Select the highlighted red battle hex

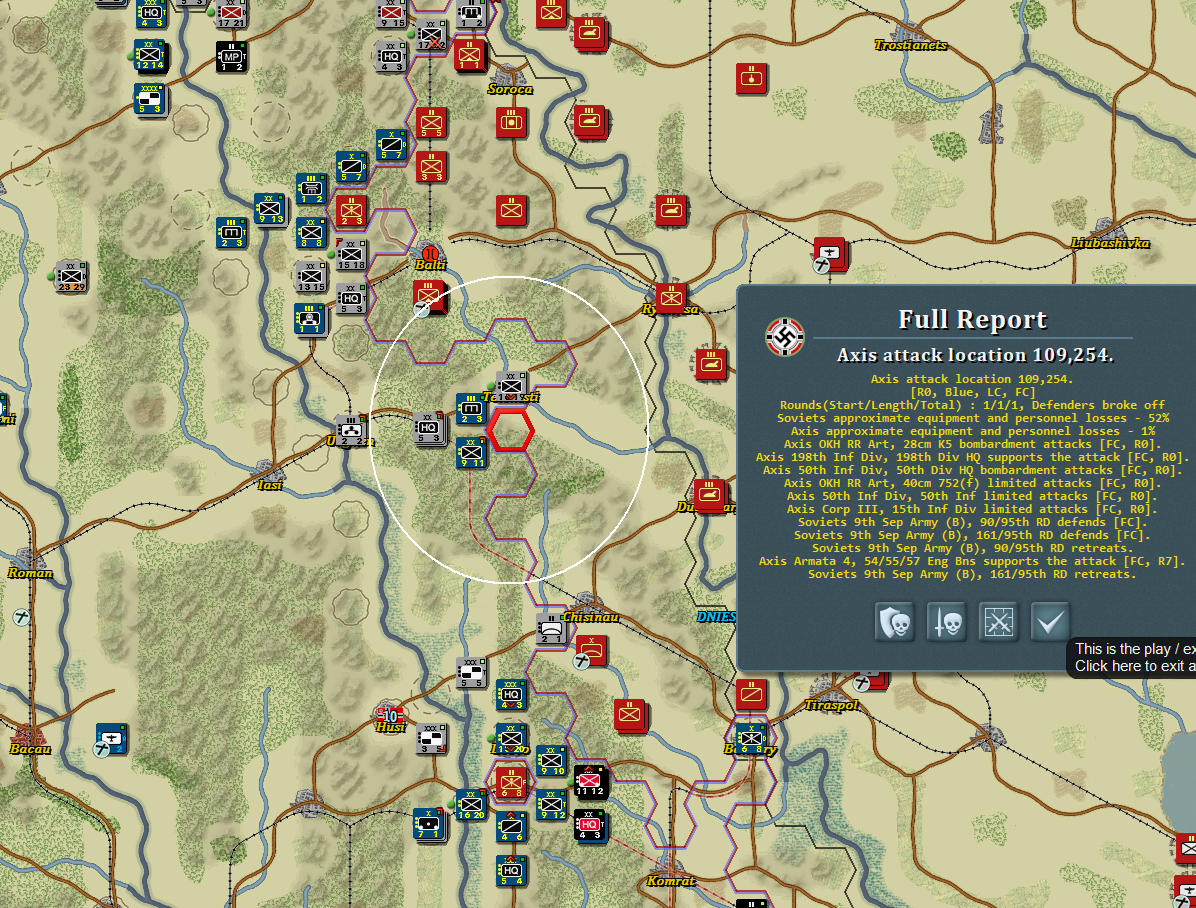510,430
